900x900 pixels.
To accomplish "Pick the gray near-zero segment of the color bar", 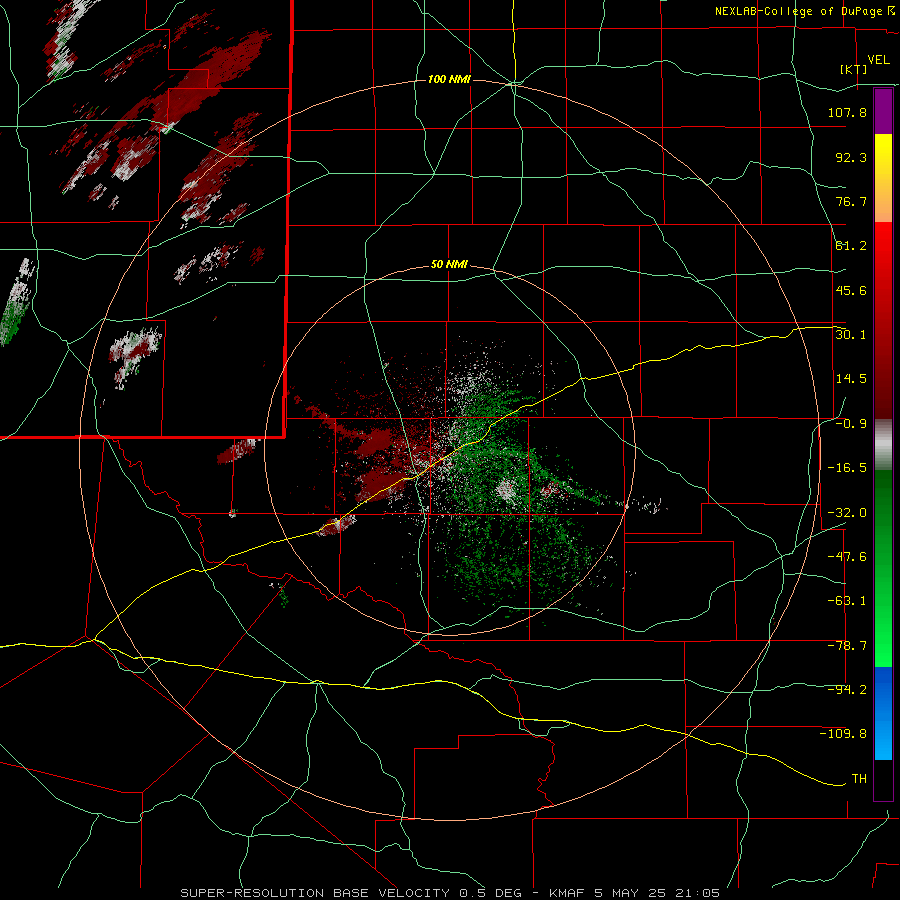I will coord(883,445).
